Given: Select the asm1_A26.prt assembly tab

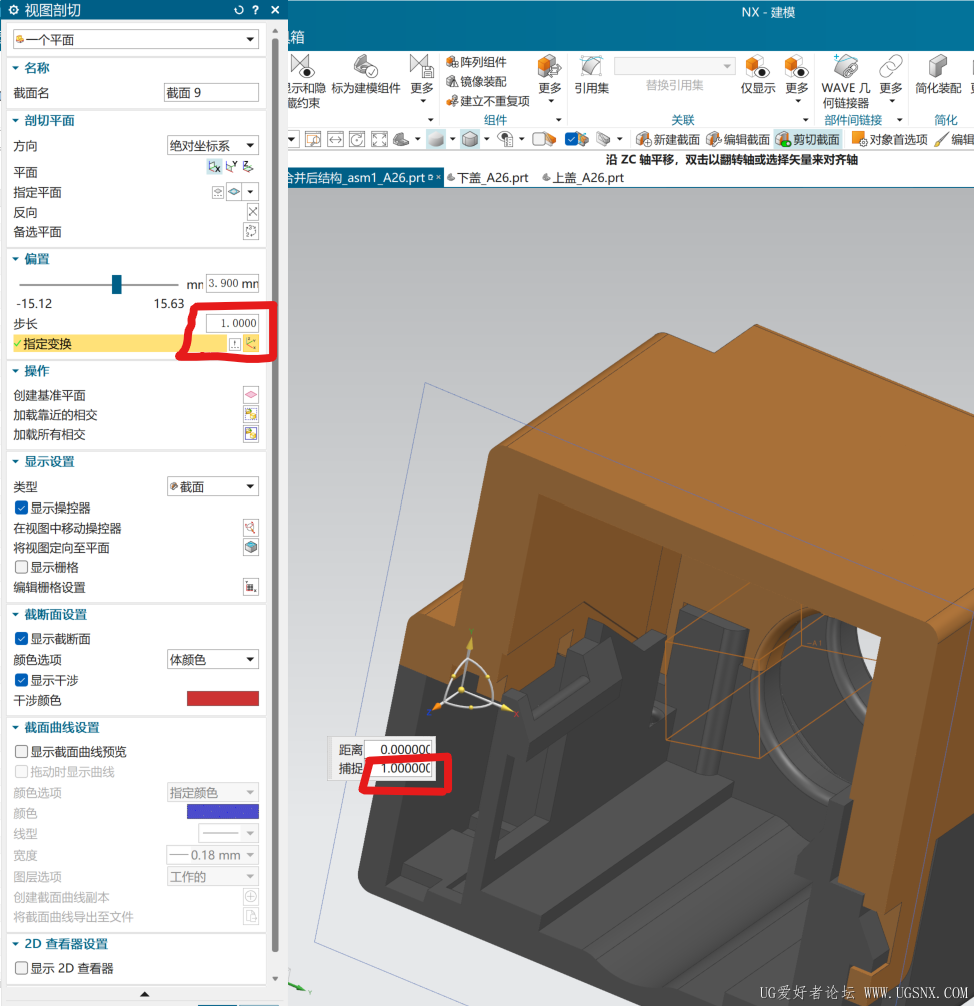Looking at the screenshot, I should (x=364, y=178).
